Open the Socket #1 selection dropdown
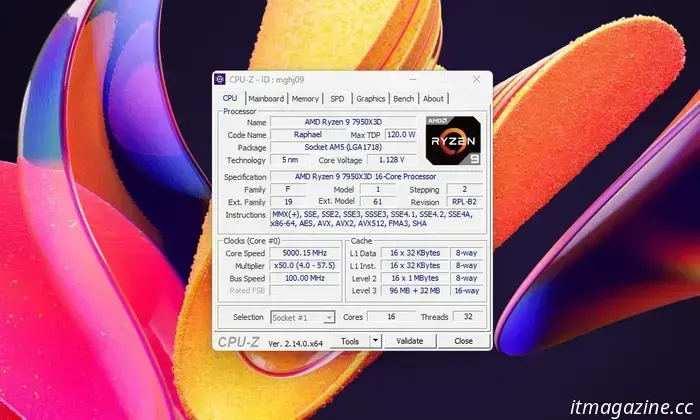The image size is (700, 420). pyautogui.click(x=303, y=317)
